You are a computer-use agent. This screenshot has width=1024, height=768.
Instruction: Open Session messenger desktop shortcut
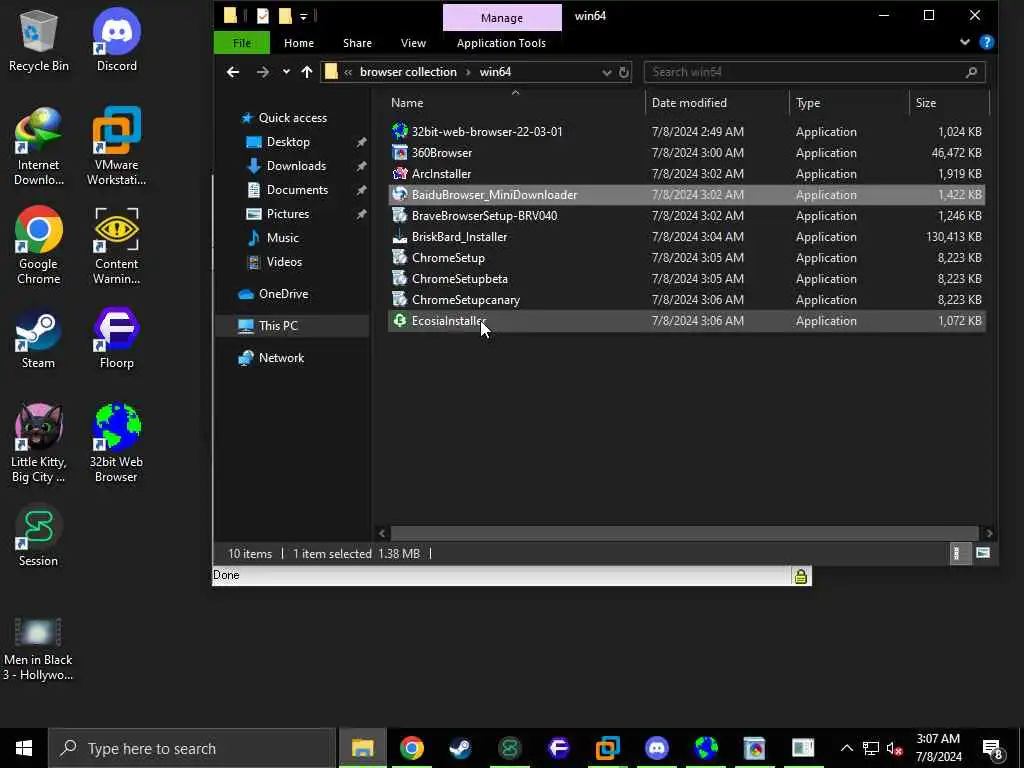38,536
